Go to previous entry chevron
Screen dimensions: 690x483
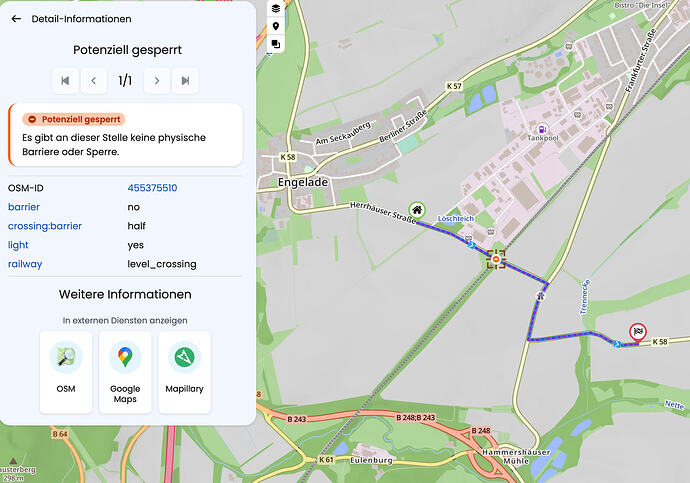point(94,80)
